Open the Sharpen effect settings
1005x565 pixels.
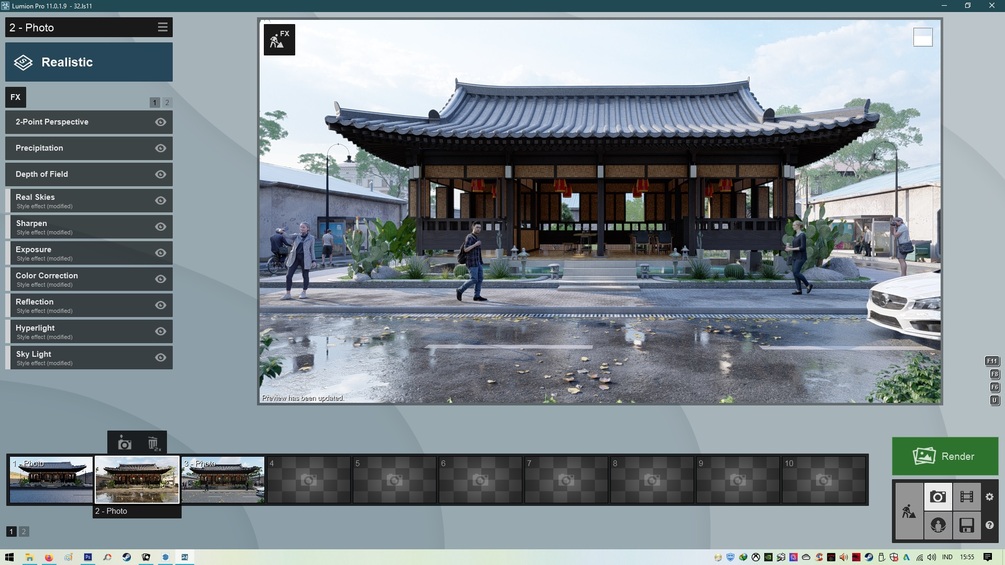point(89,227)
